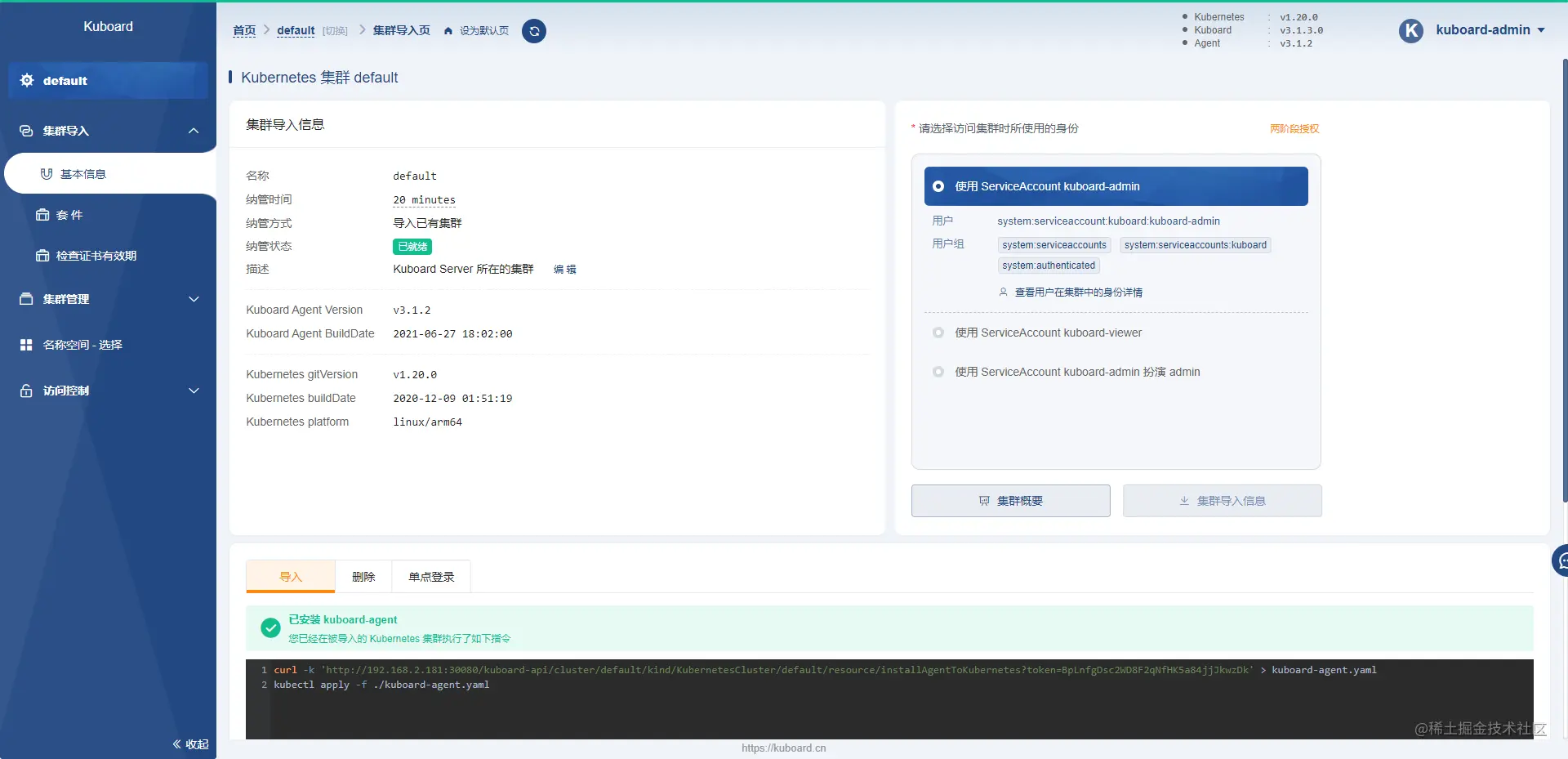Click 查看用户在集群中的身份详情 link
Viewport: 1568px width, 759px height.
1078,292
